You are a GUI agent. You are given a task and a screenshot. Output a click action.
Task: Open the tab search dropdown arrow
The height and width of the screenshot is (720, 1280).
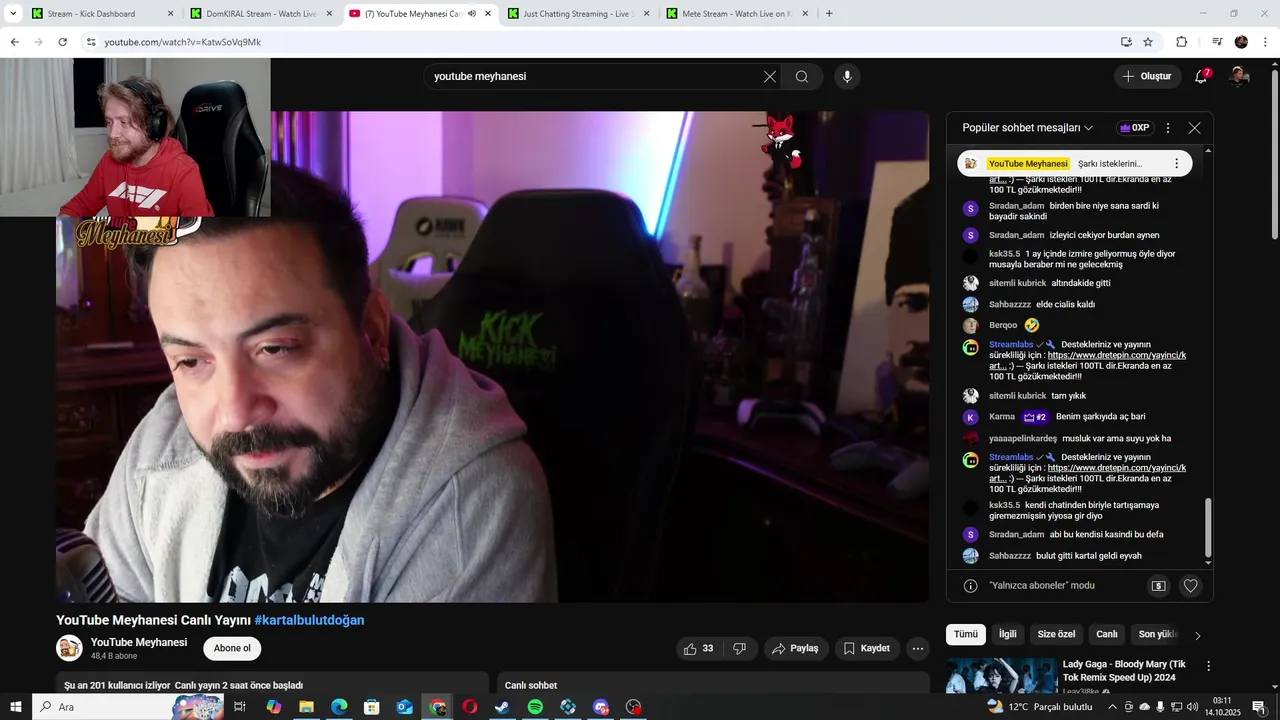[x=13, y=14]
